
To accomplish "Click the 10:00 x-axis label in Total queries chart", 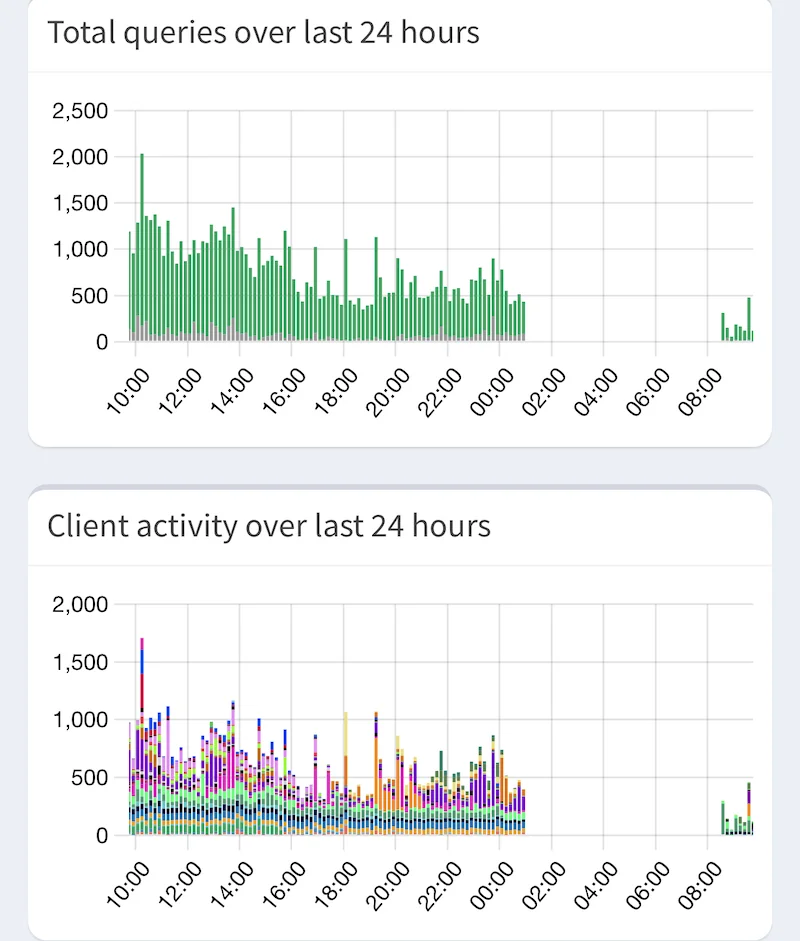I will 127,392.
